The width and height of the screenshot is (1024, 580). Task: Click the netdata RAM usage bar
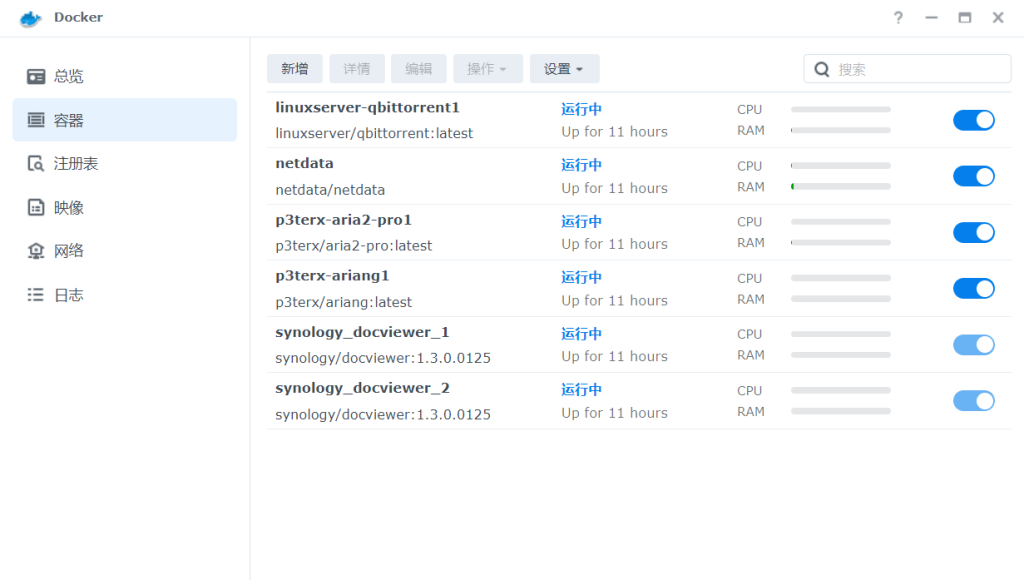pos(840,187)
